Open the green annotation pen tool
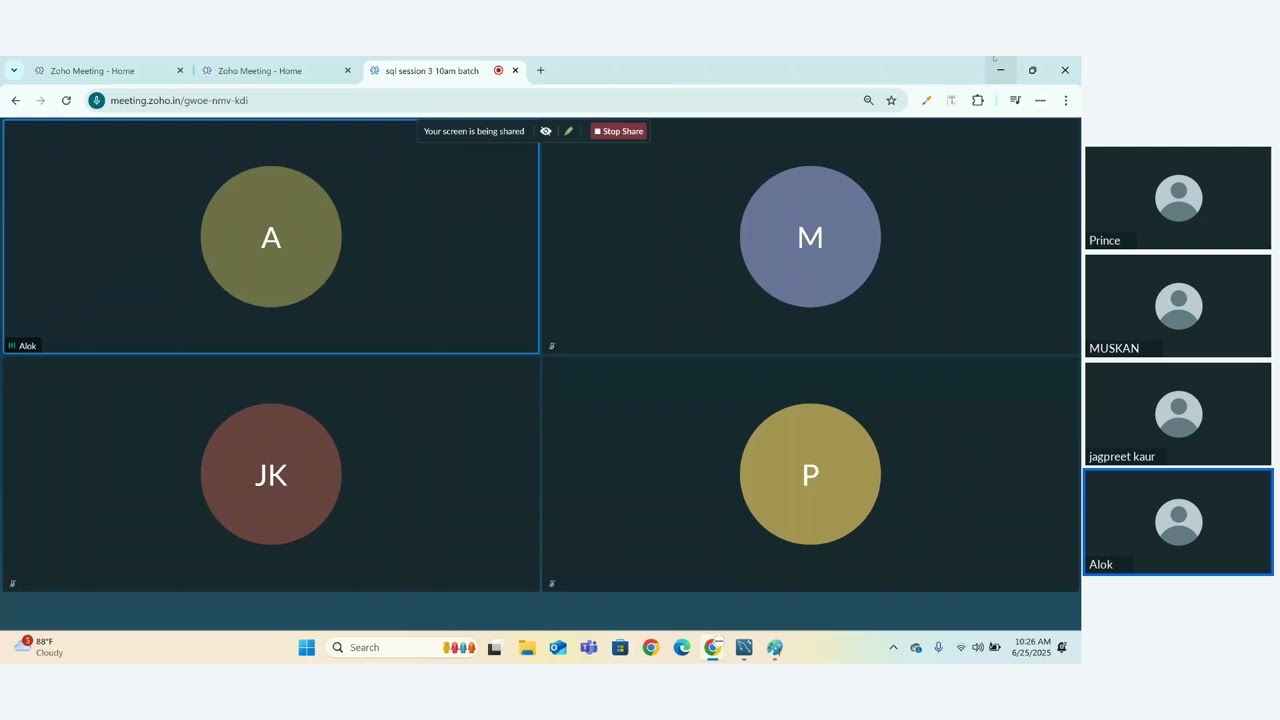The width and height of the screenshot is (1280, 720). pyautogui.click(x=568, y=131)
